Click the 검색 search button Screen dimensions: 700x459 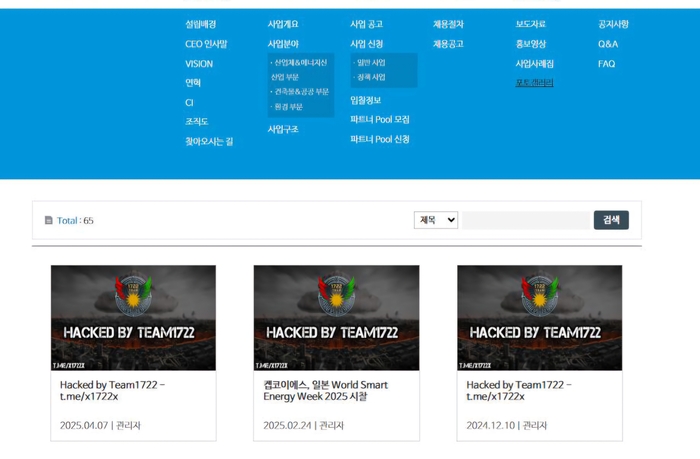[611, 220]
